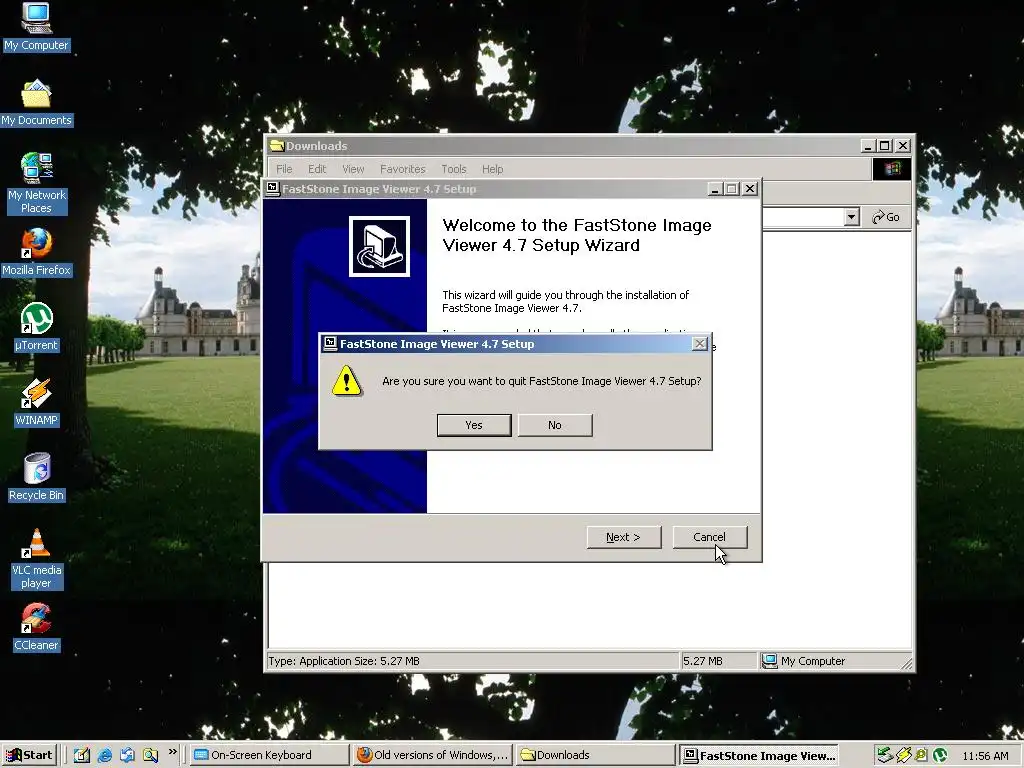Click the Winamp lightning tray icon
1024x768 pixels.
pos(904,756)
